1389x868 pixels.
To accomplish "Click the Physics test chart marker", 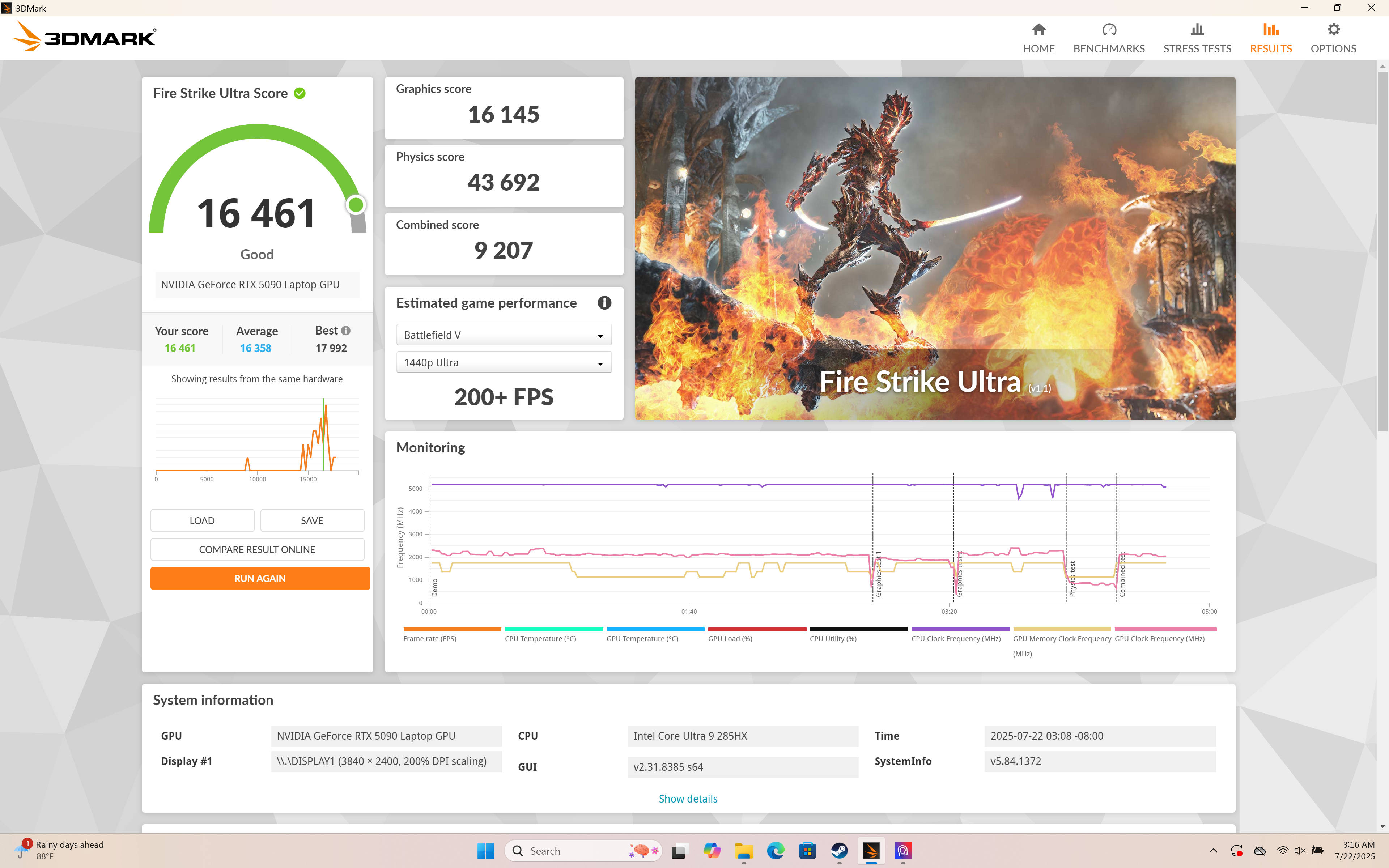I will point(1072,579).
